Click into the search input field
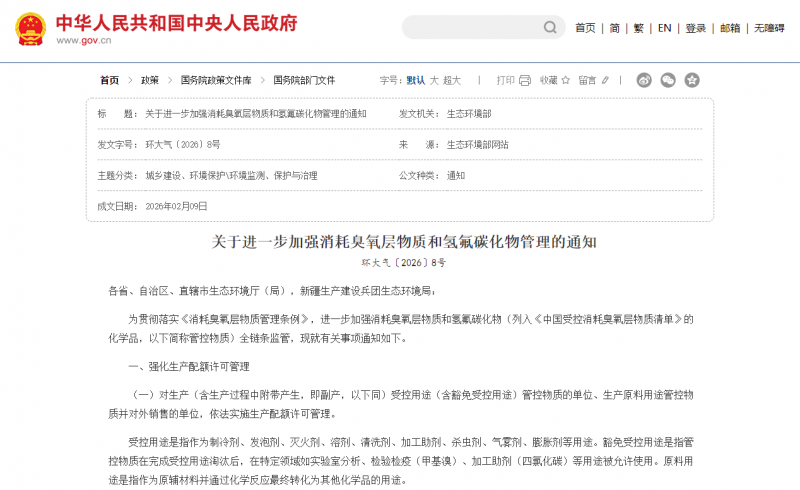The width and height of the screenshot is (800, 490). coord(470,28)
